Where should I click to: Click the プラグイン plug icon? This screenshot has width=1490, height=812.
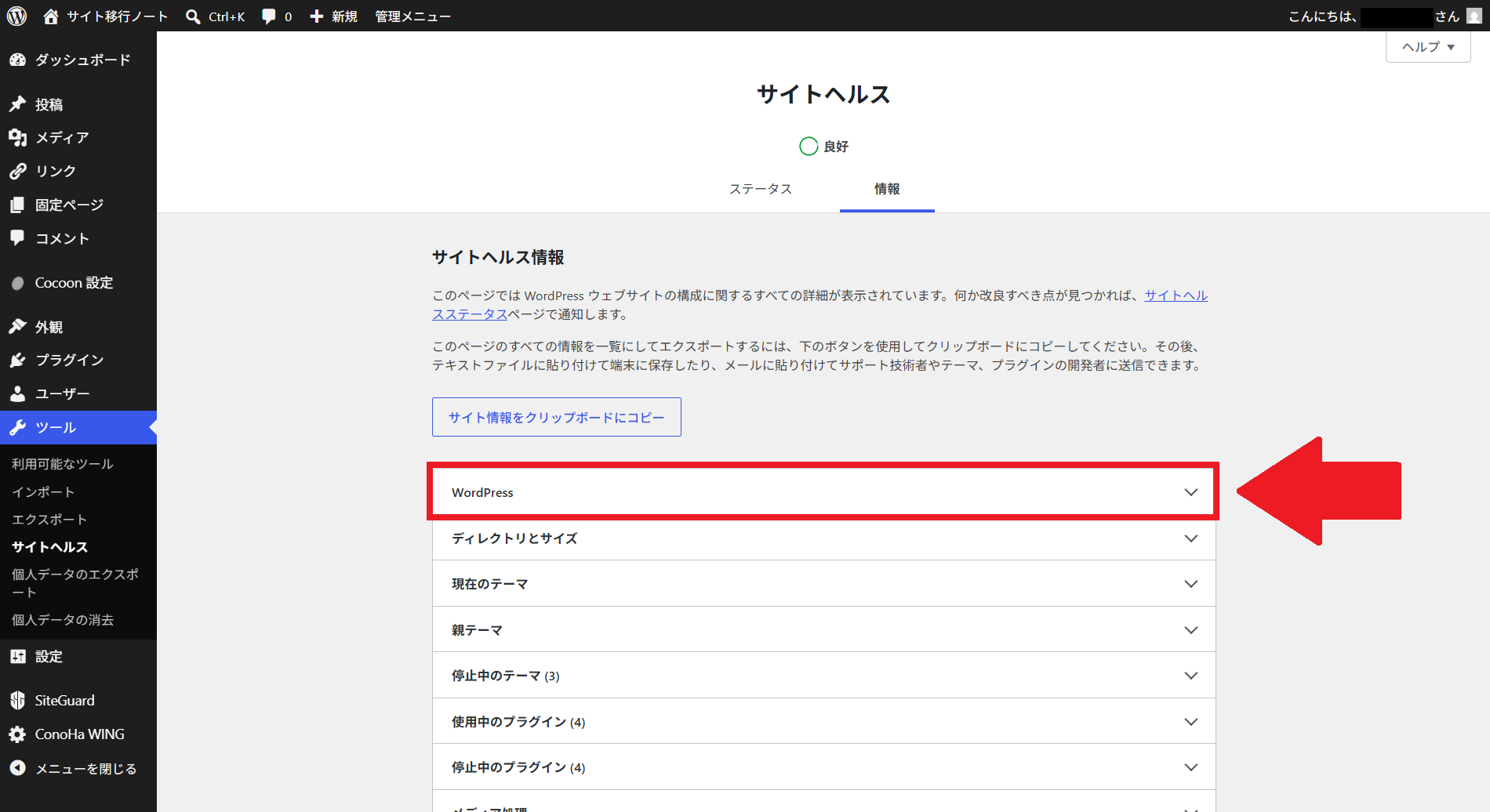click(x=18, y=360)
